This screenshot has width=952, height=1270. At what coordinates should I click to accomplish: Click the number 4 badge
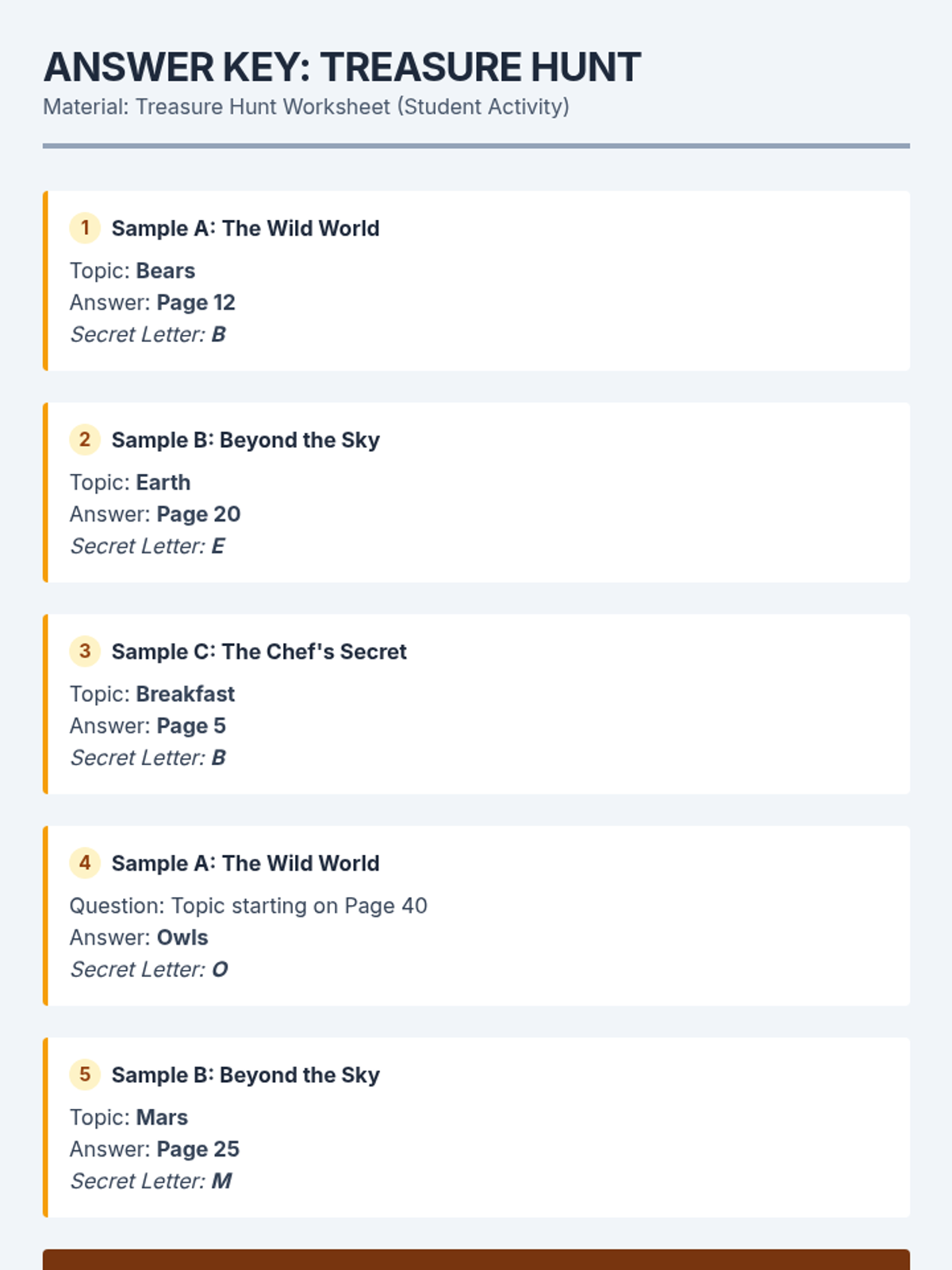[x=85, y=863]
